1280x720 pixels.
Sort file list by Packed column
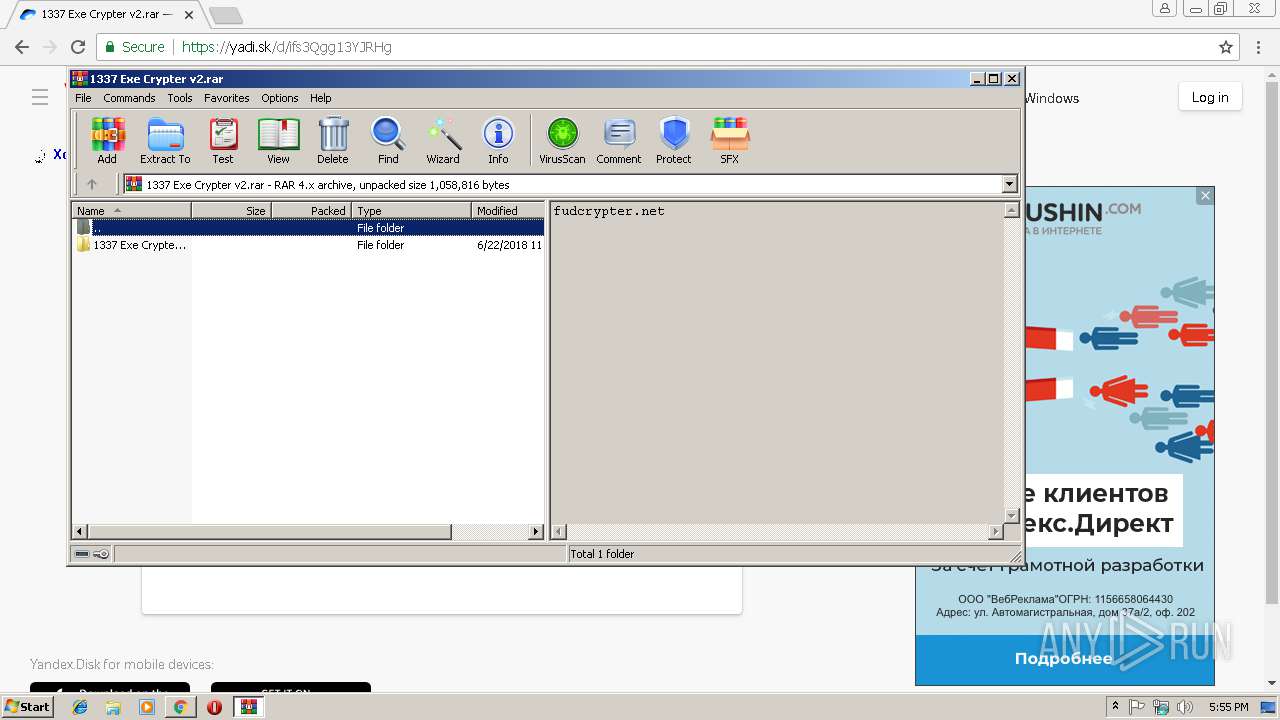(311, 210)
